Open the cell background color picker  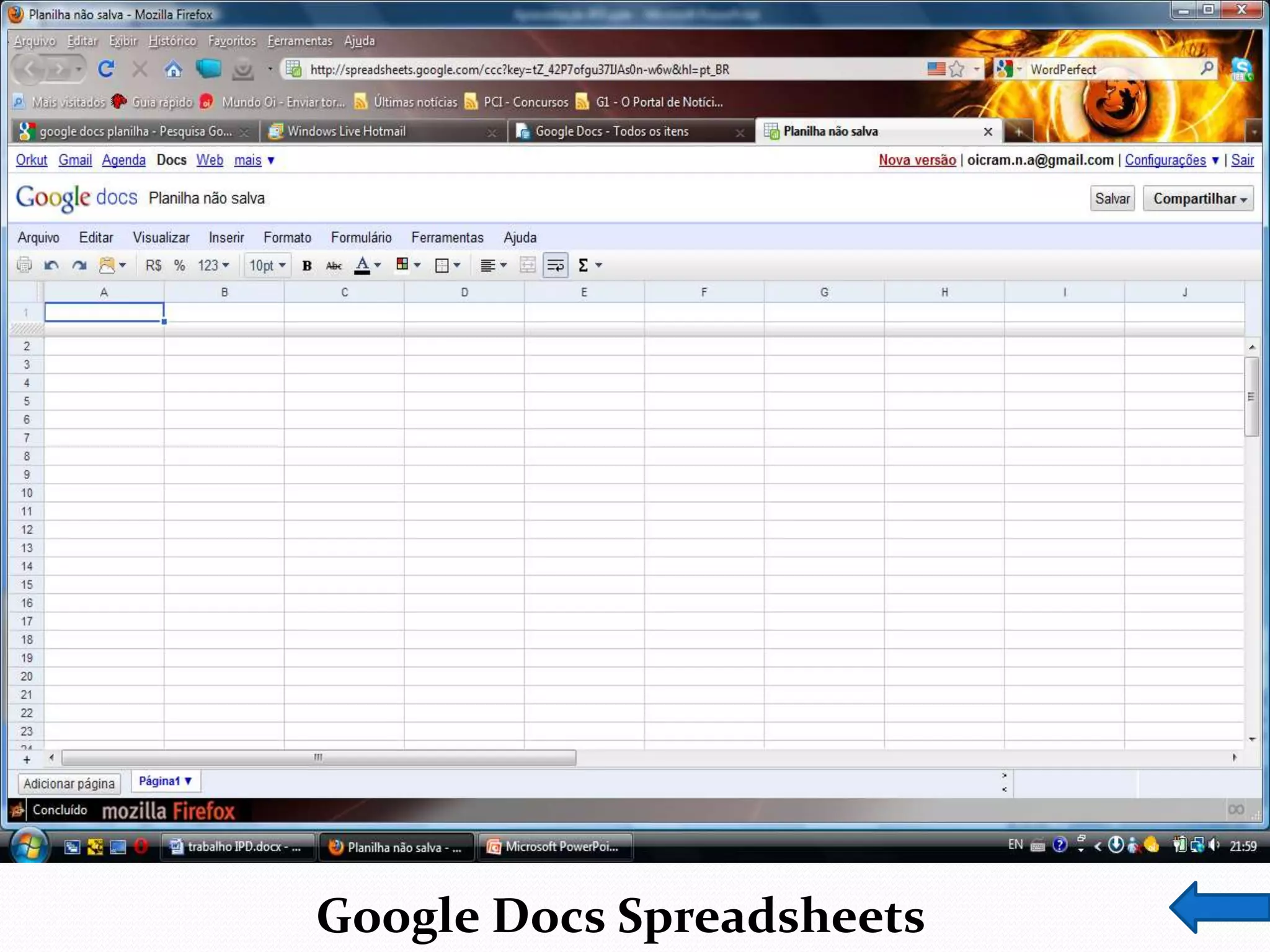(x=408, y=265)
